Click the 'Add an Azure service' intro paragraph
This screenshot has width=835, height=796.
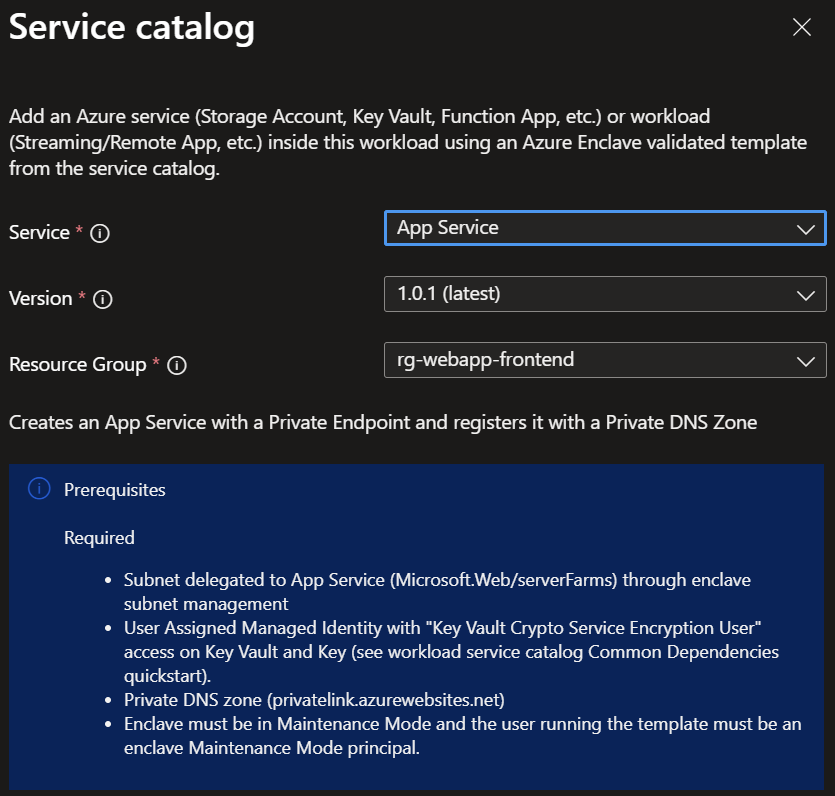pyautogui.click(x=408, y=142)
